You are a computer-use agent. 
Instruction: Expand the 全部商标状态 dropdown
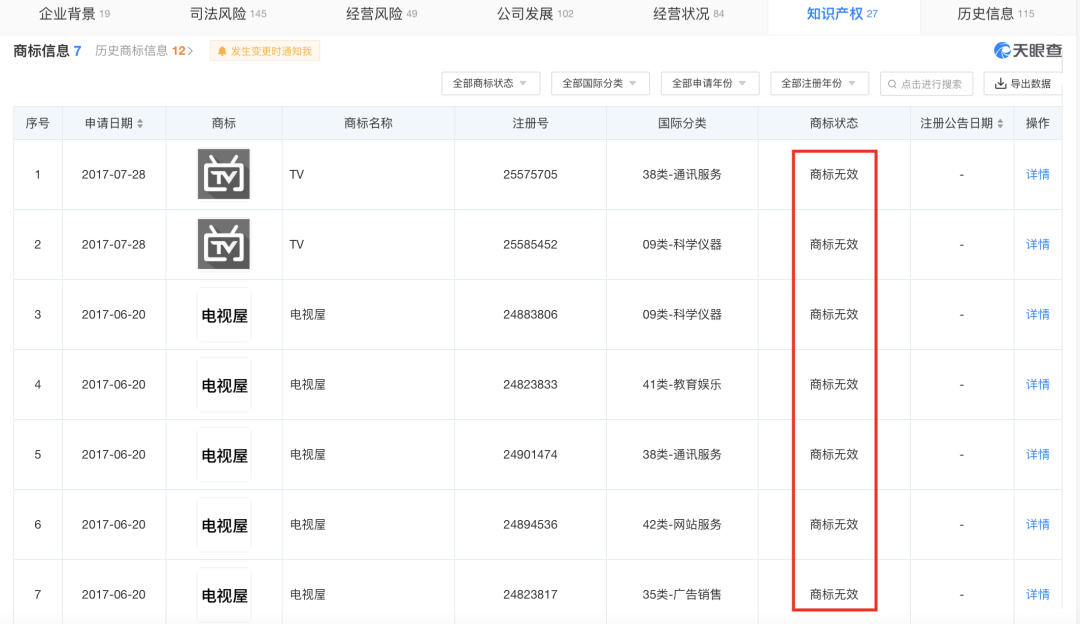(x=490, y=83)
